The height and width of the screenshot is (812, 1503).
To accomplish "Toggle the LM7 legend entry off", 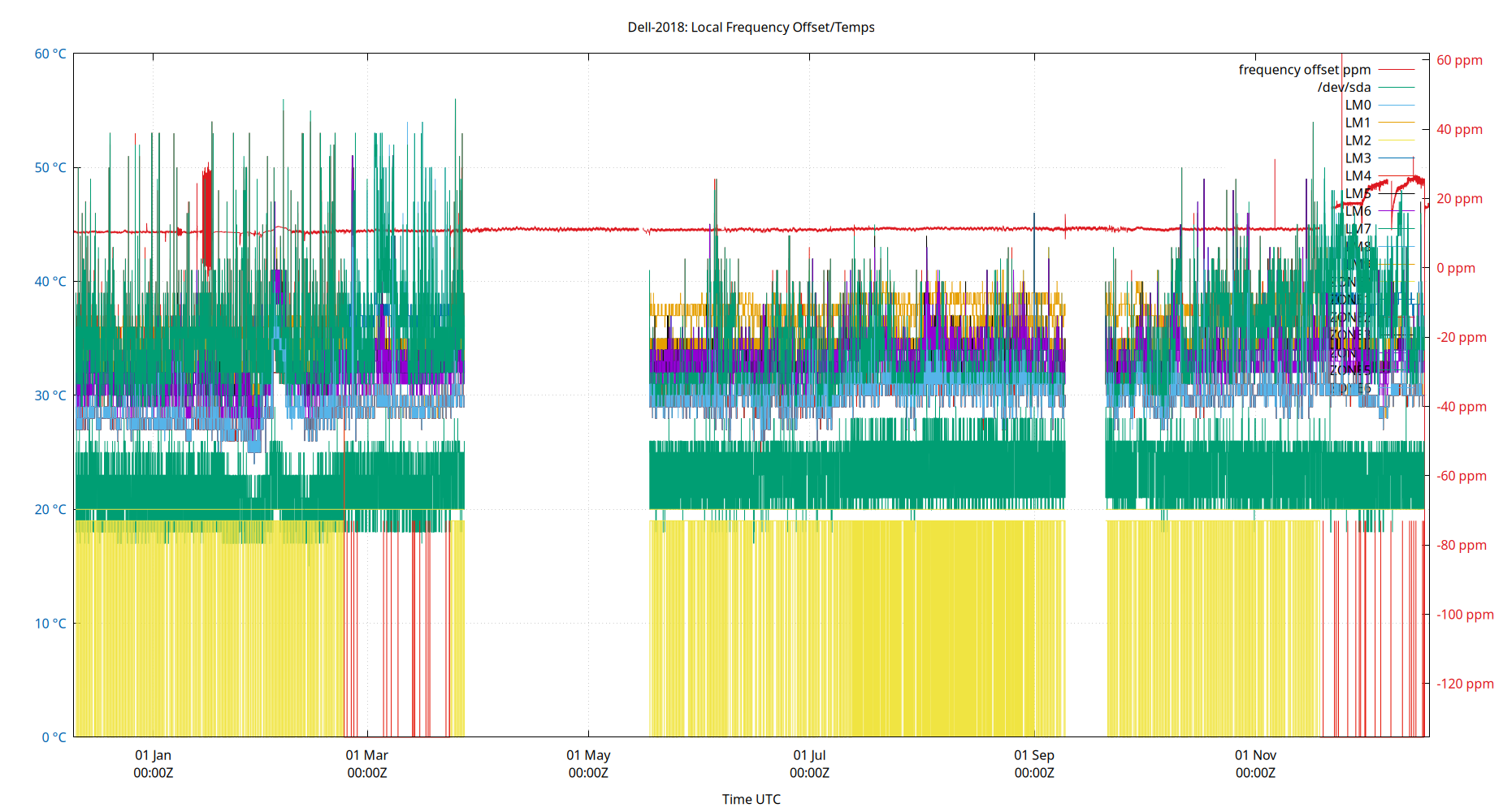I will (x=1358, y=227).
